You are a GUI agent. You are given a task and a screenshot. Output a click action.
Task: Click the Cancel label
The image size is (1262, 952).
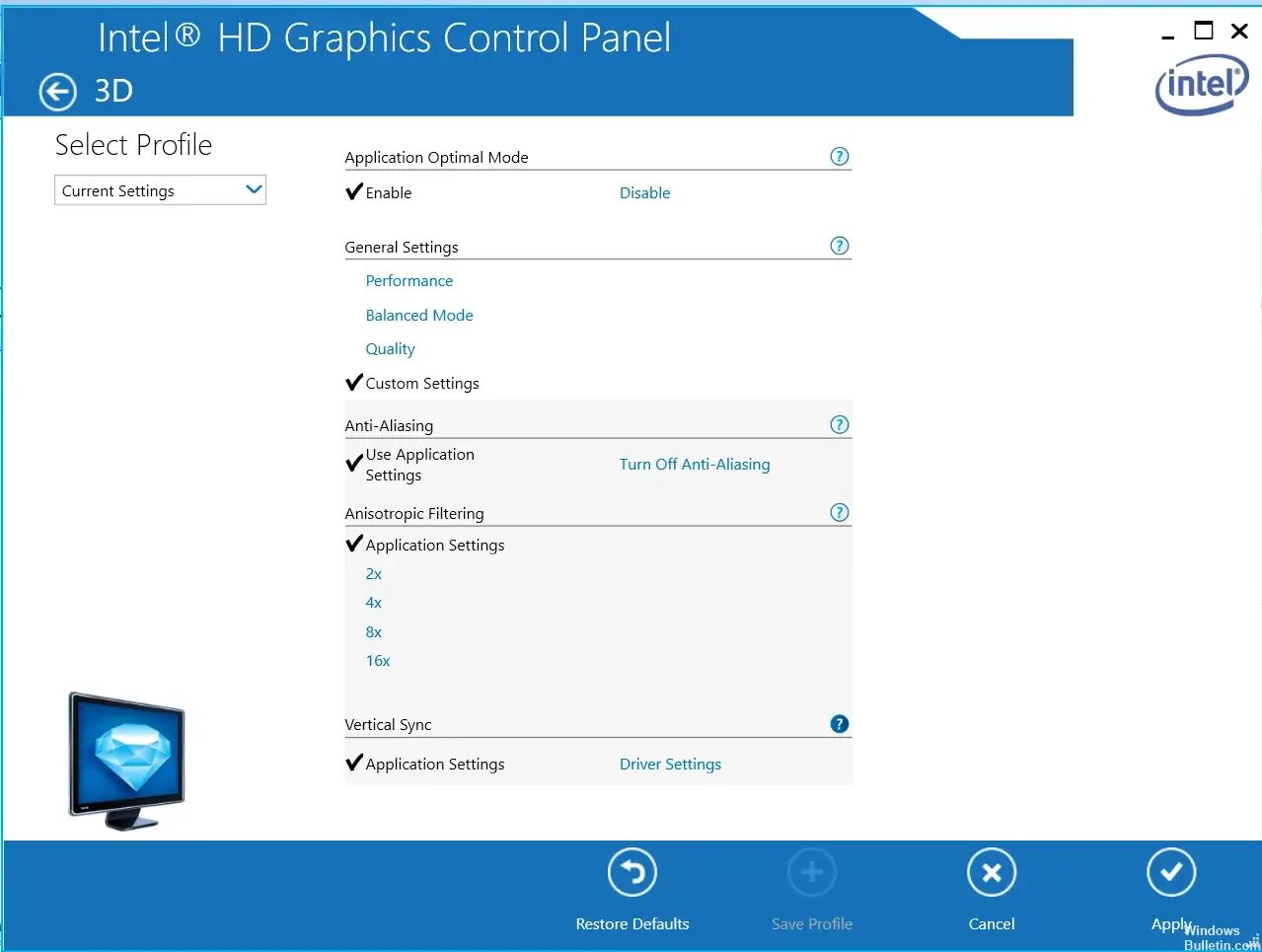click(992, 924)
